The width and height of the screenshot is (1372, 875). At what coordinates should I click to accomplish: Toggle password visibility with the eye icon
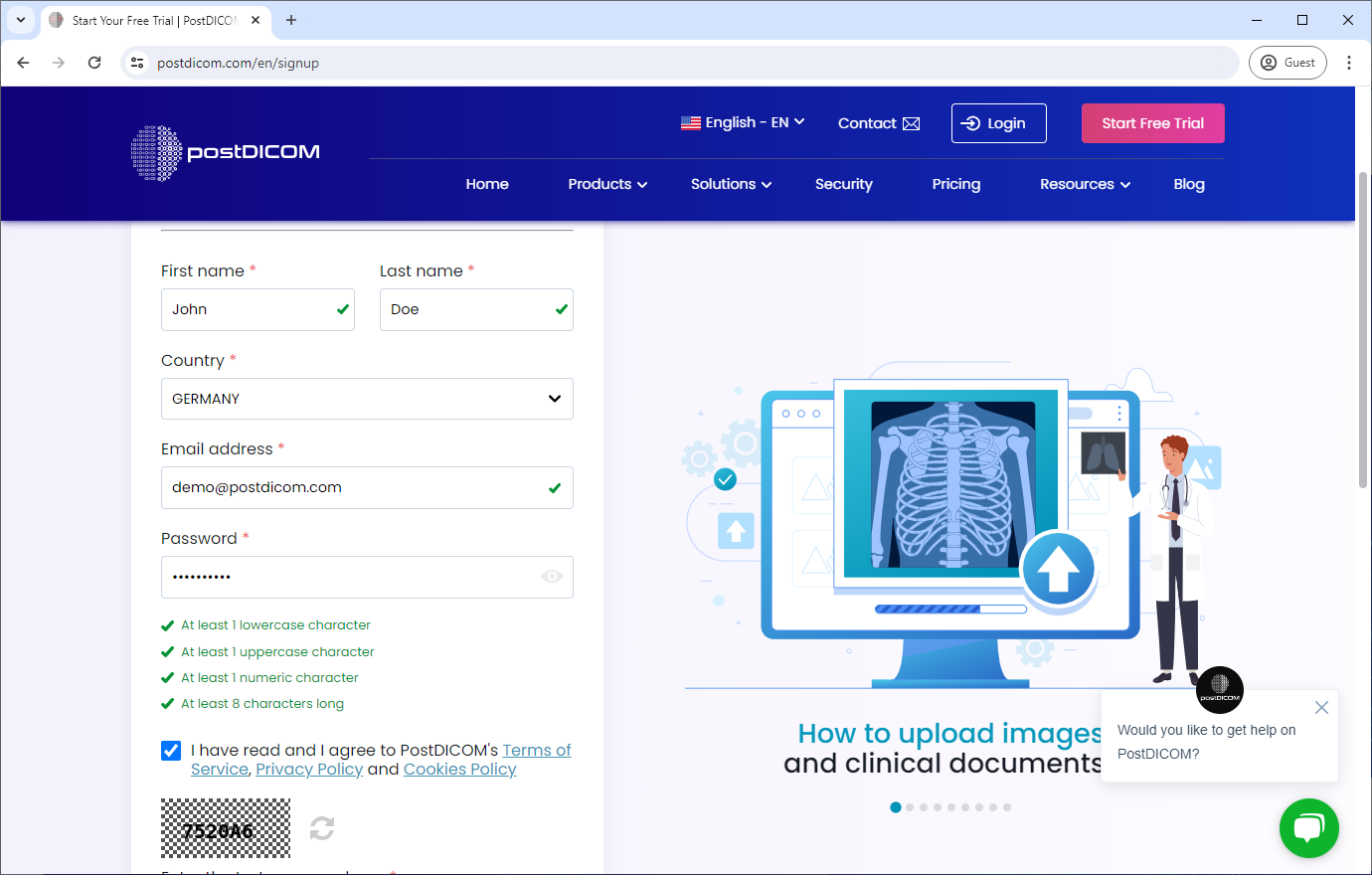pos(552,577)
